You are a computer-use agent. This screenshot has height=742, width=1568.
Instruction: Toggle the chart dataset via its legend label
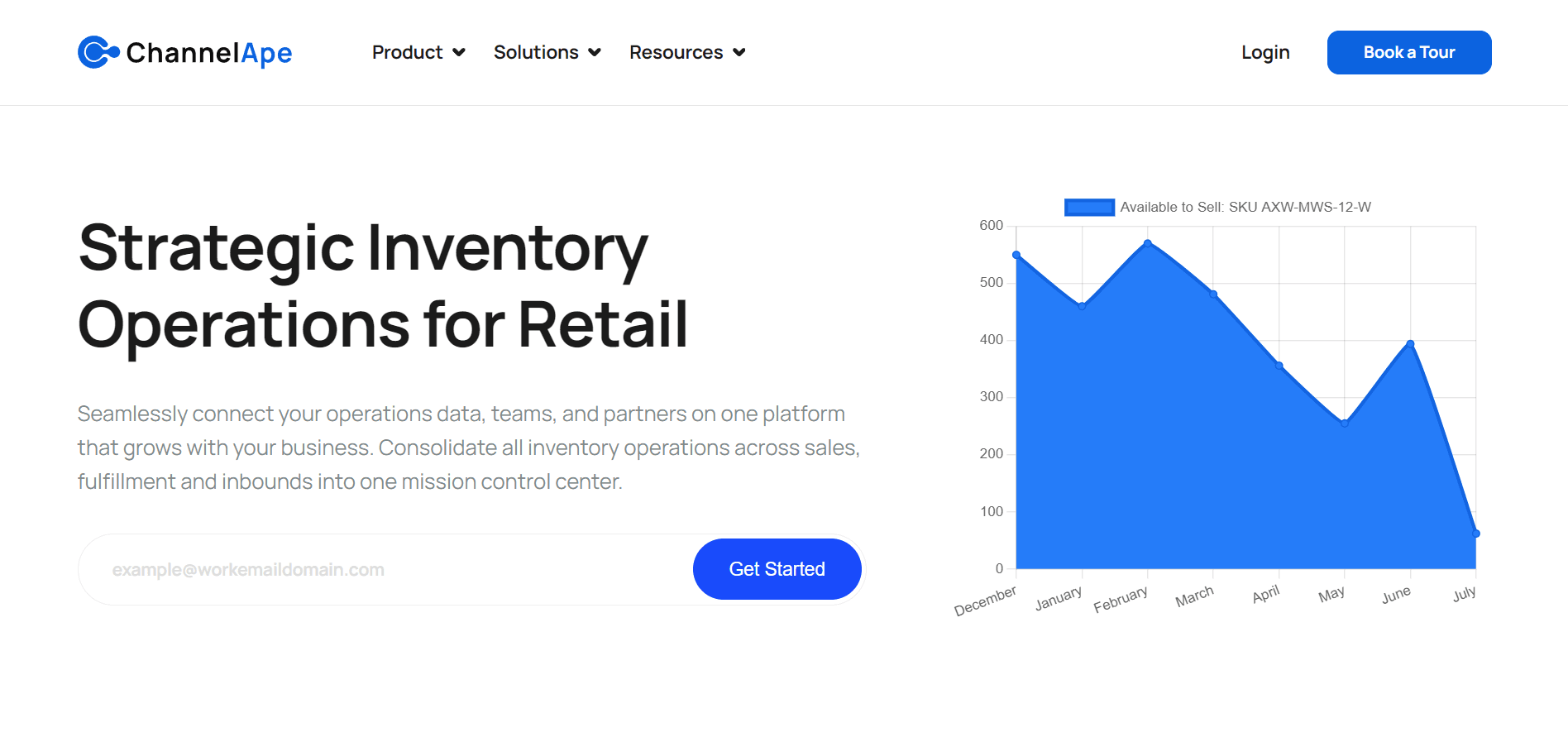point(1245,207)
